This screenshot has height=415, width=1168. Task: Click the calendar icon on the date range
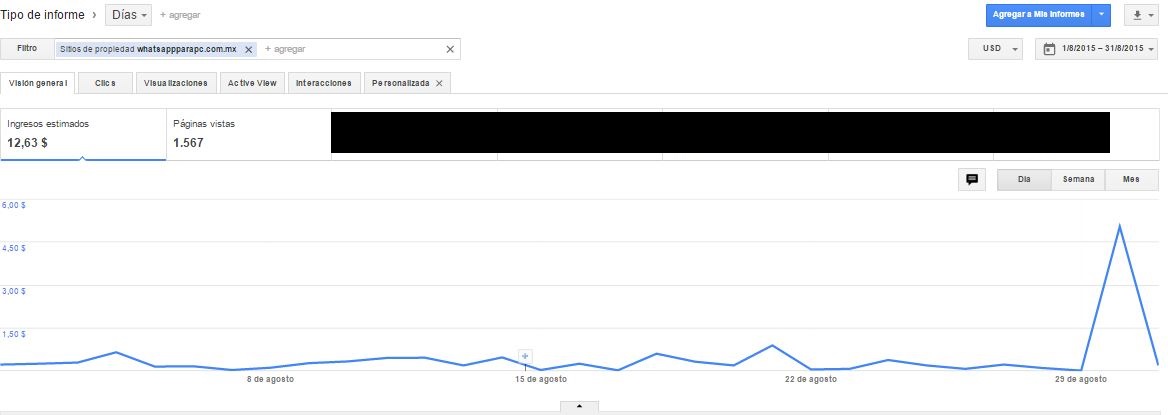(1049, 49)
